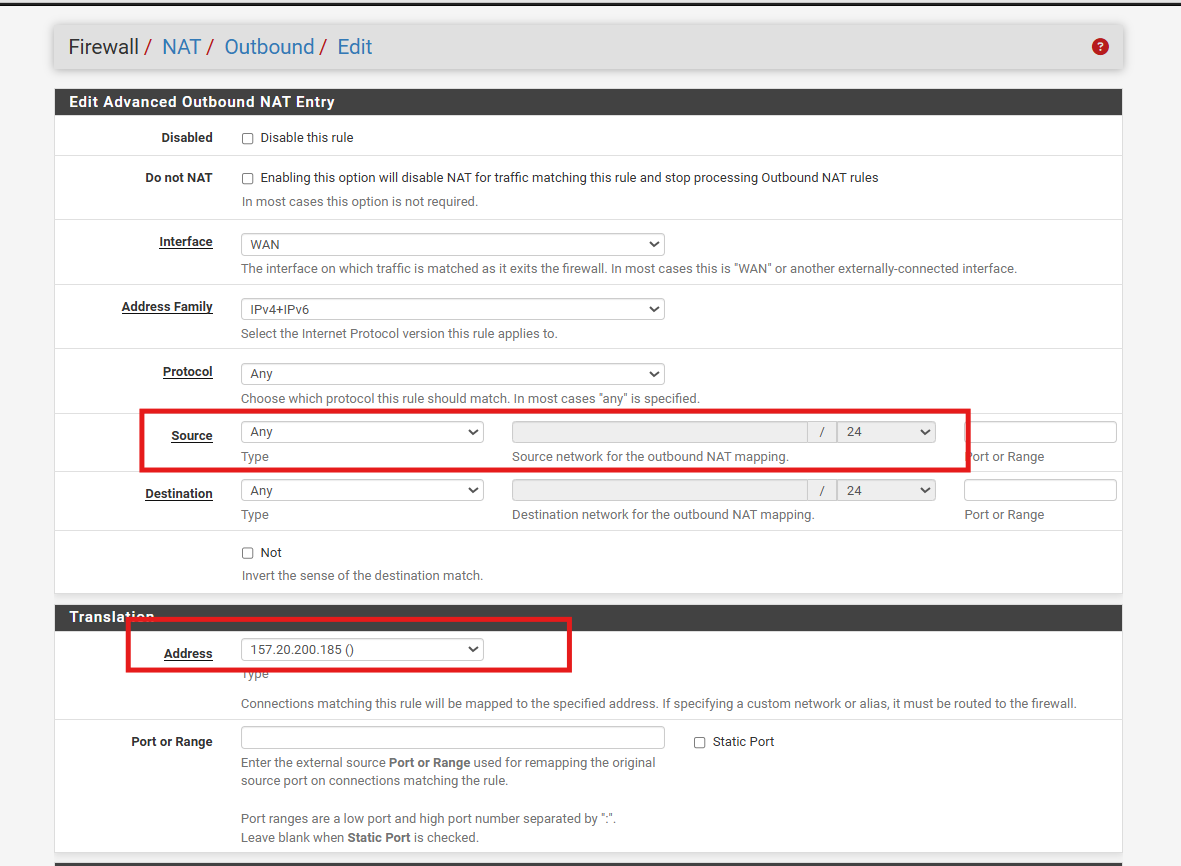This screenshot has width=1181, height=866.
Task: Open the Interface dropdown showing WAN
Action: point(452,244)
